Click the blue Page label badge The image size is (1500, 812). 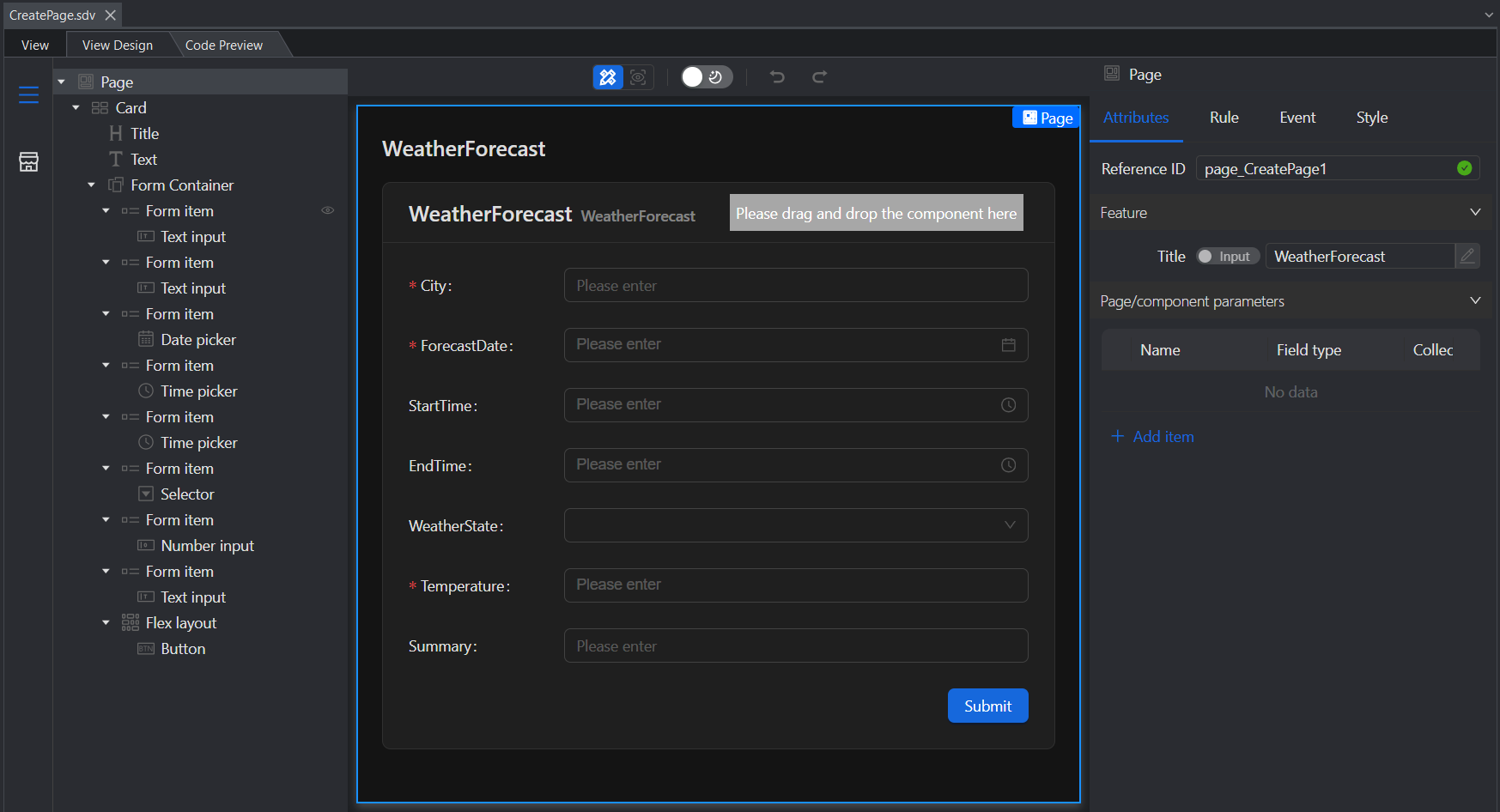coord(1047,118)
